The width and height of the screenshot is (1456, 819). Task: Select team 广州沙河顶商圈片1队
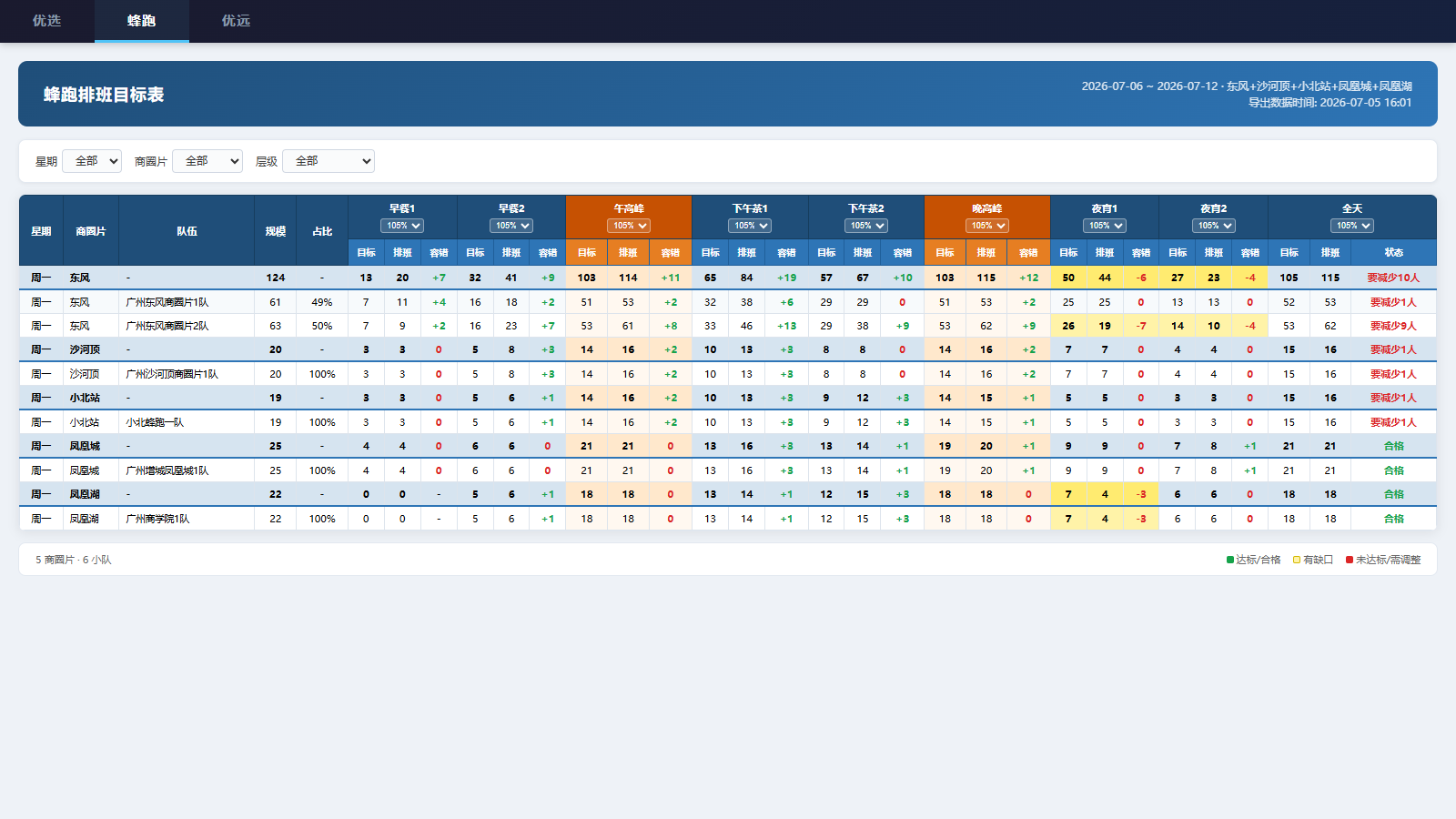tap(172, 374)
